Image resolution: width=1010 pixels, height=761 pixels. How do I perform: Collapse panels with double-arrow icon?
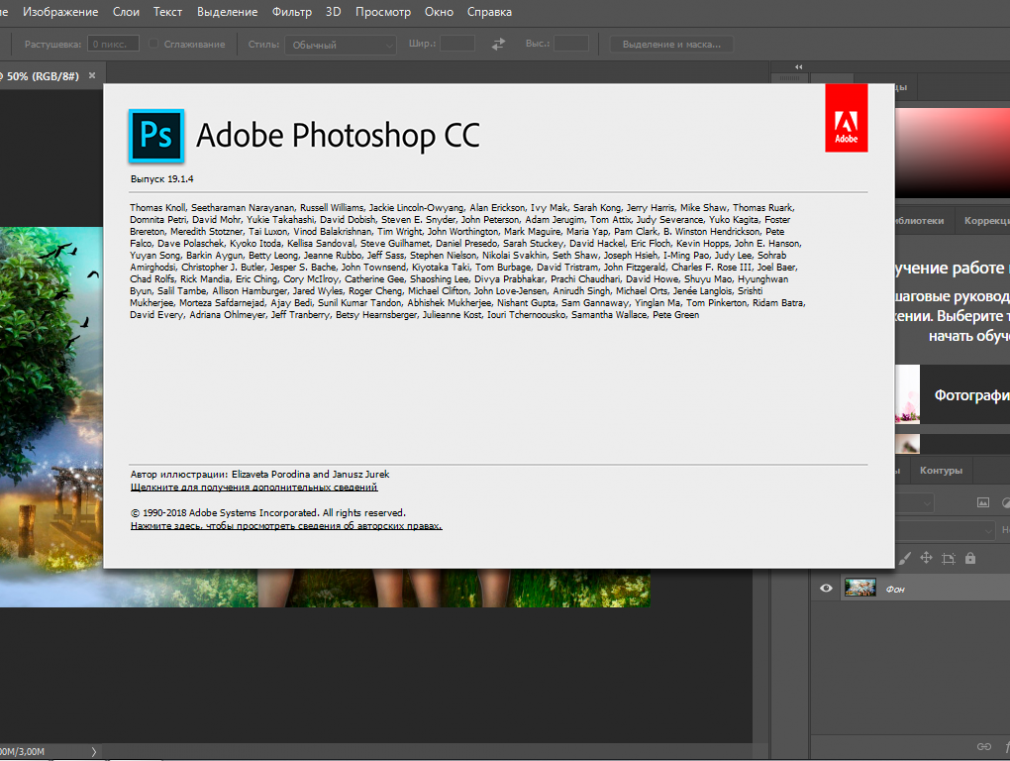pos(799,67)
